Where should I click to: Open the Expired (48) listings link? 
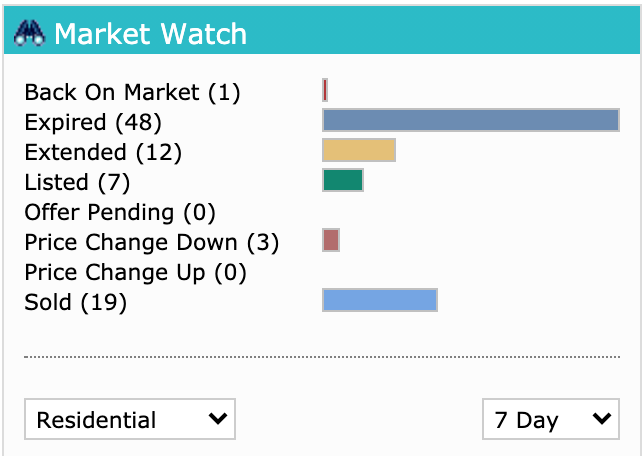93,122
